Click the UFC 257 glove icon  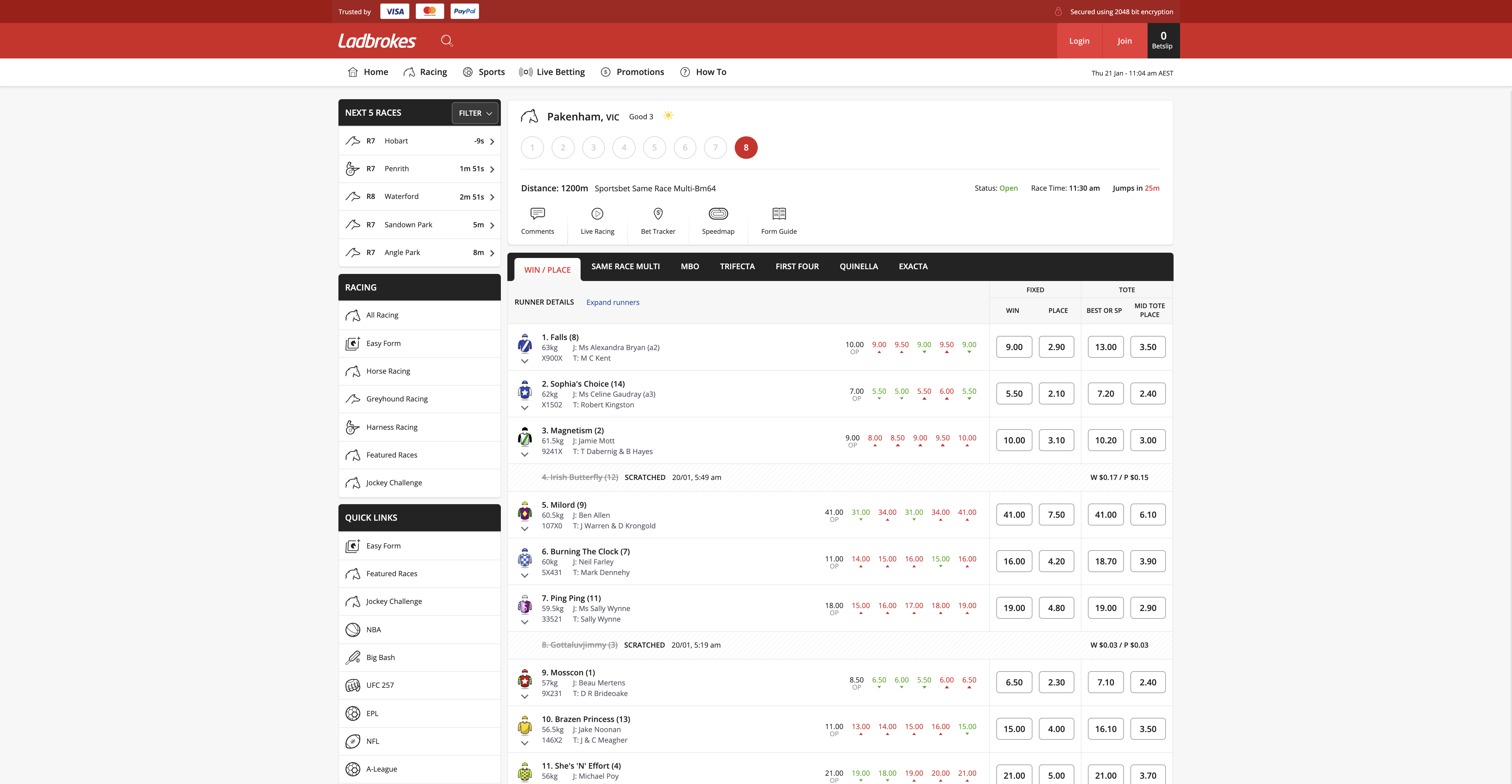click(353, 685)
